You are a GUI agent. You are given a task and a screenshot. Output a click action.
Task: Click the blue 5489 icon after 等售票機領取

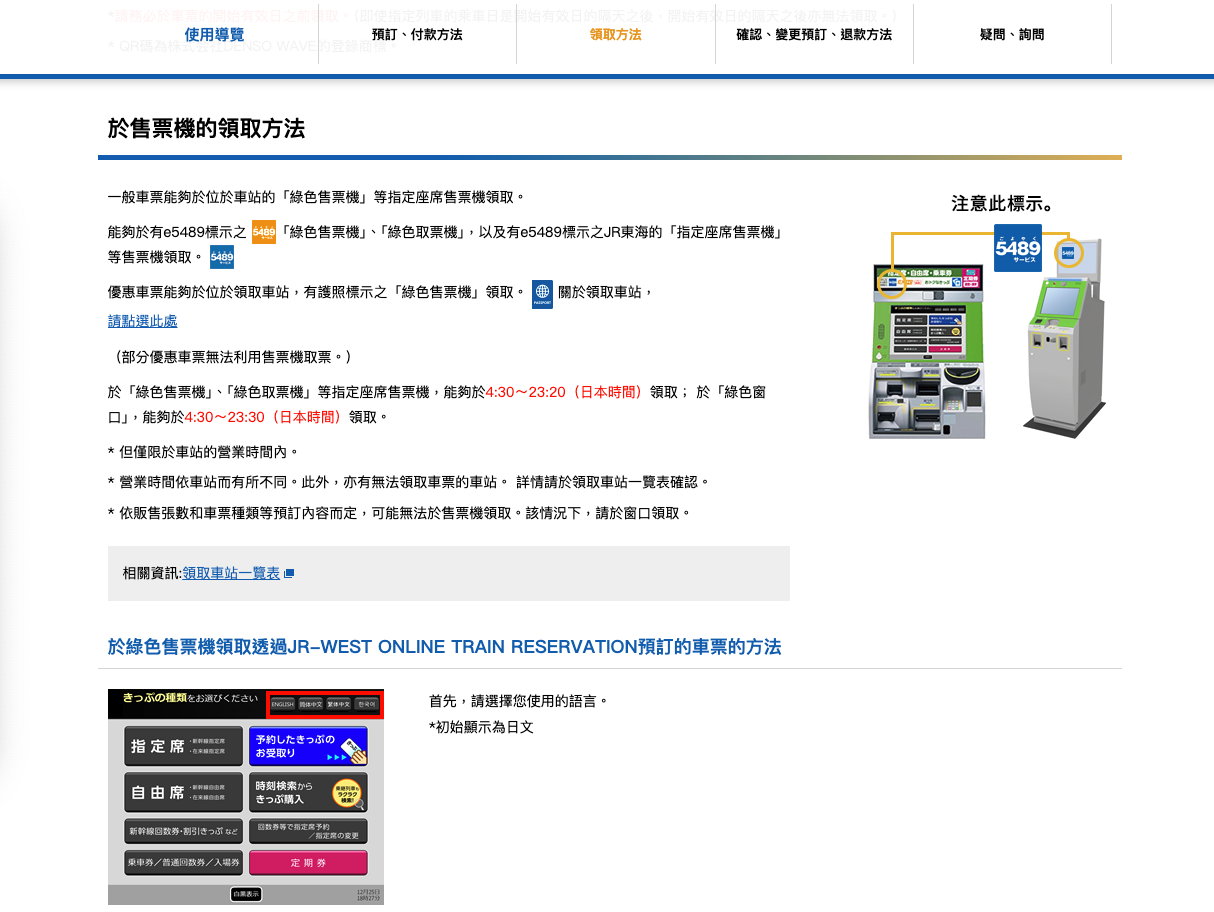[222, 257]
